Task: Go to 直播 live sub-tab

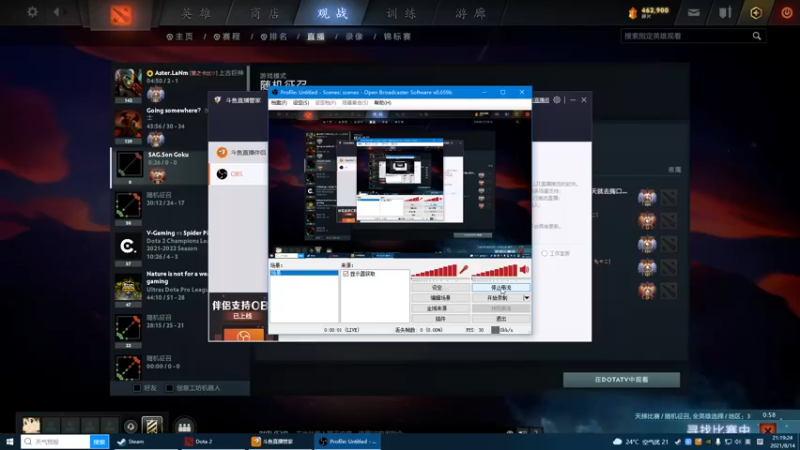Action: (x=316, y=37)
